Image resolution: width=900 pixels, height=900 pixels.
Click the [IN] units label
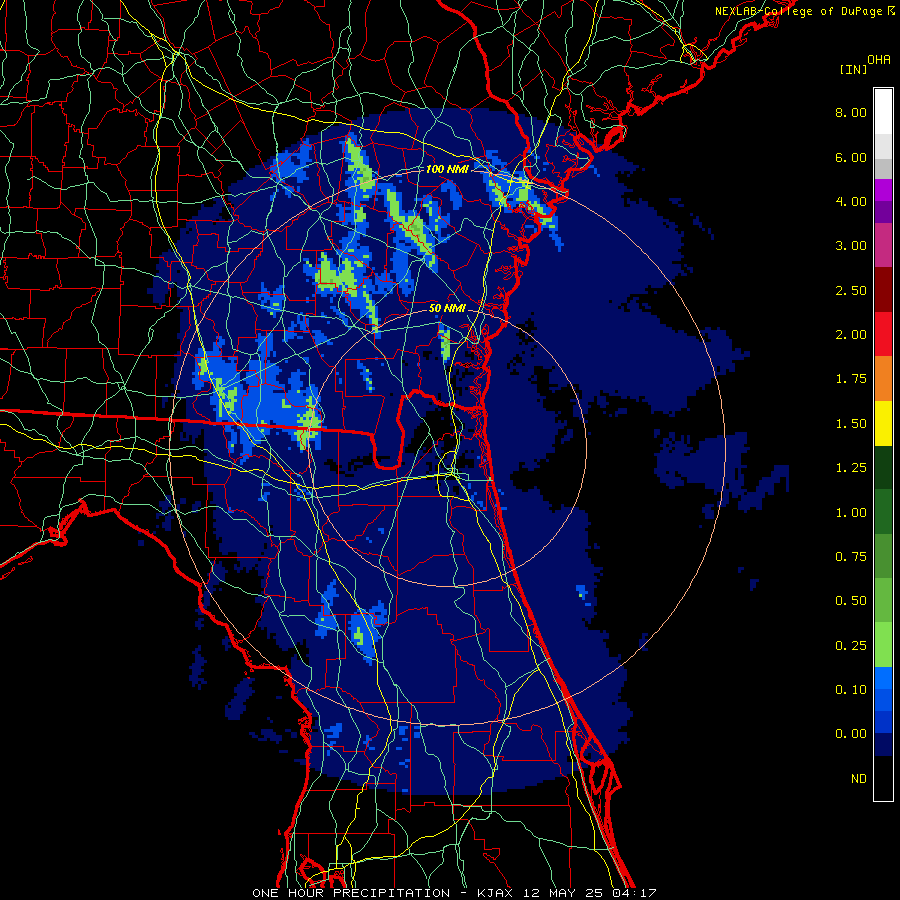coord(854,69)
